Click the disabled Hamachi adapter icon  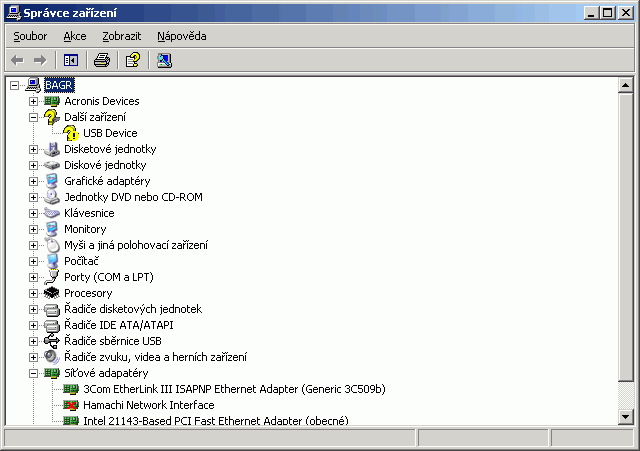tap(71, 405)
